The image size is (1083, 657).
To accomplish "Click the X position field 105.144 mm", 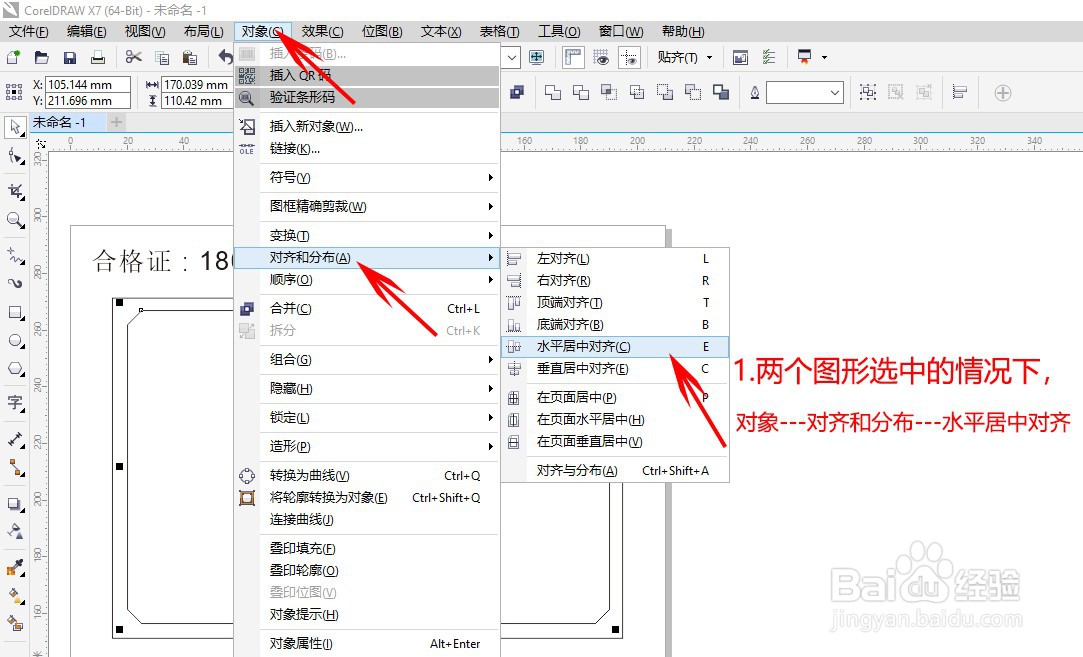I will [88, 84].
